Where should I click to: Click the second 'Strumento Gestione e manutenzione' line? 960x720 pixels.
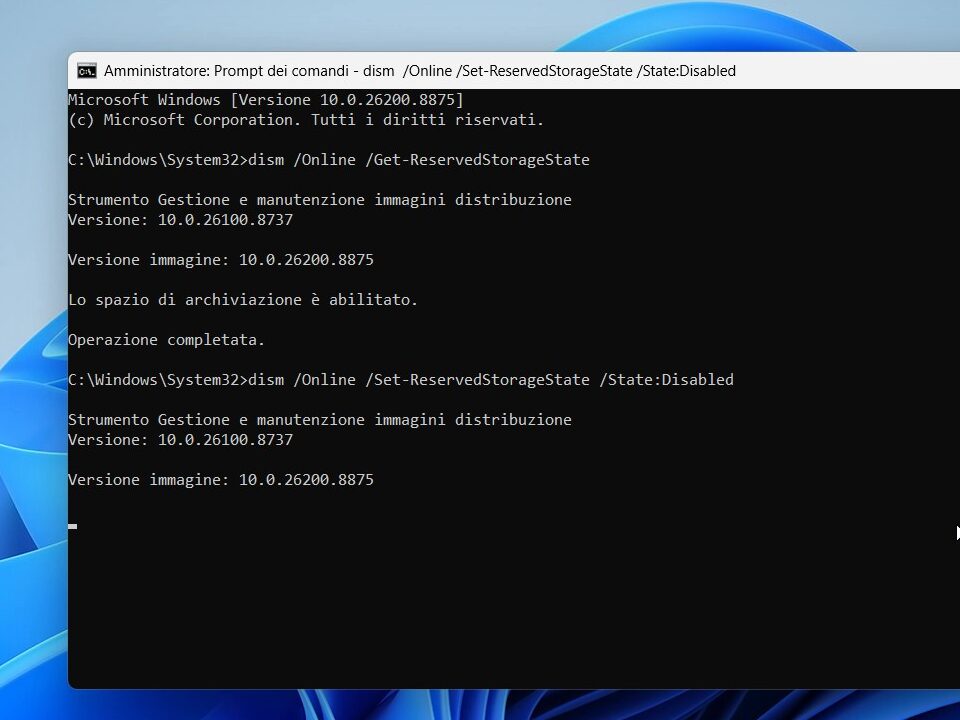pos(320,420)
